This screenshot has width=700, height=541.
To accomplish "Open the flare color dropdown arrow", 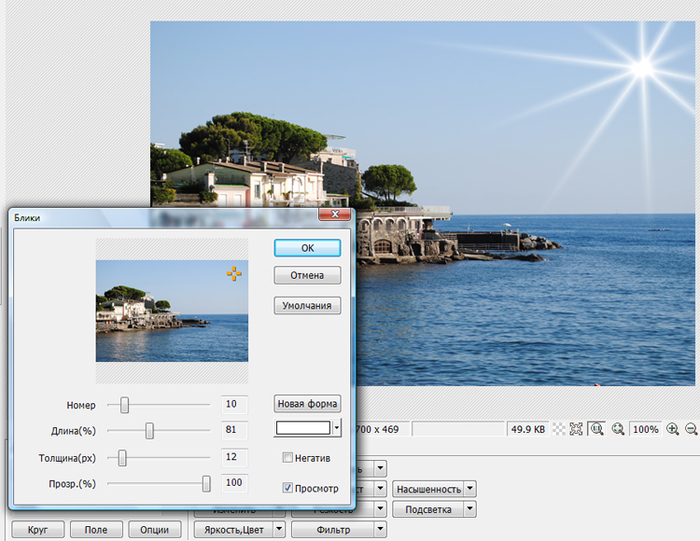I will tap(337, 428).
